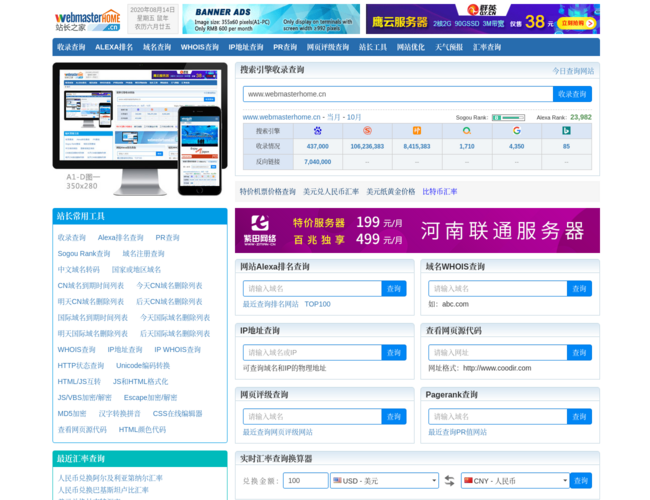Viewport: 650px width, 500px height.
Task: Click the currency swap arrows icon
Action: [x=449, y=481]
